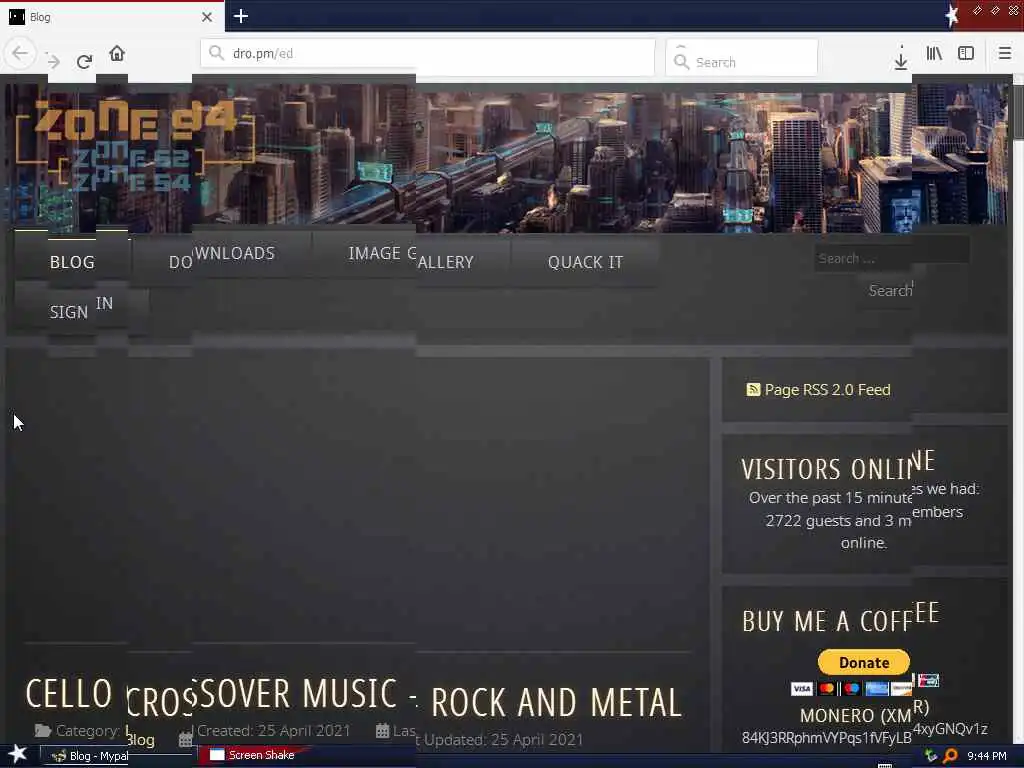Viewport: 1024px width, 768px height.
Task: Open the hamburger application menu
Action: pos(1004,54)
